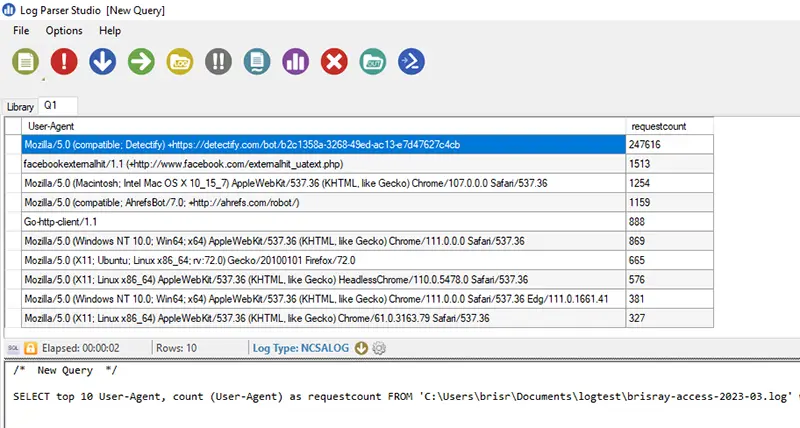The width and height of the screenshot is (800, 428).
Task: Click the orange lock icon in status bar
Action: tap(31, 348)
